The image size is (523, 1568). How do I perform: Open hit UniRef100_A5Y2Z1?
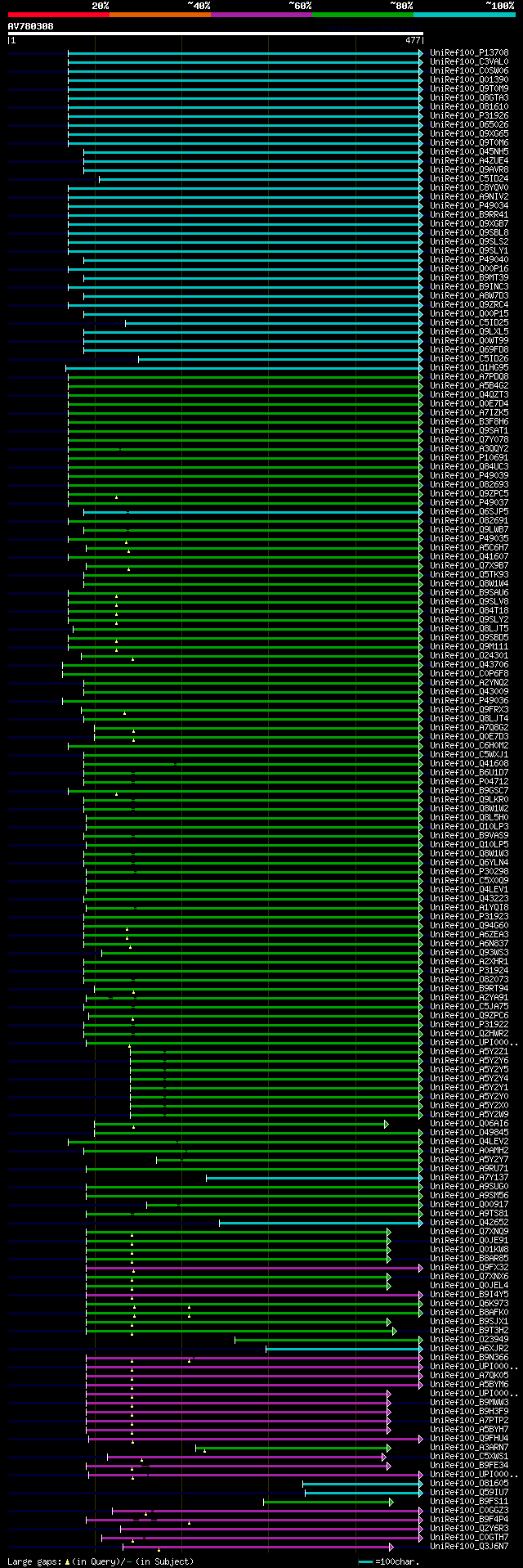[x=469, y=1052]
